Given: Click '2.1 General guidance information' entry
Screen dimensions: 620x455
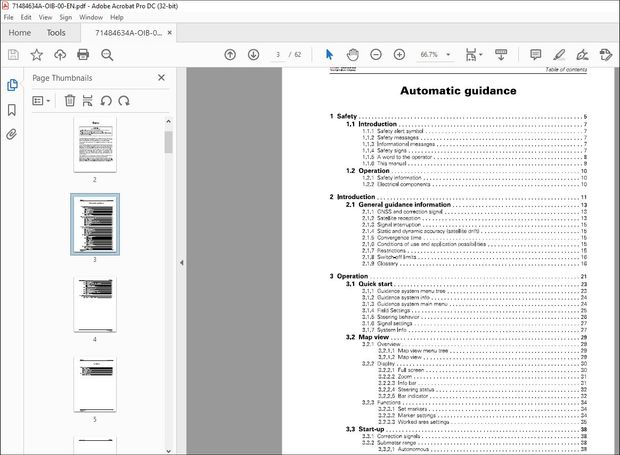Looking at the screenshot, I should pyautogui.click(x=467, y=204).
